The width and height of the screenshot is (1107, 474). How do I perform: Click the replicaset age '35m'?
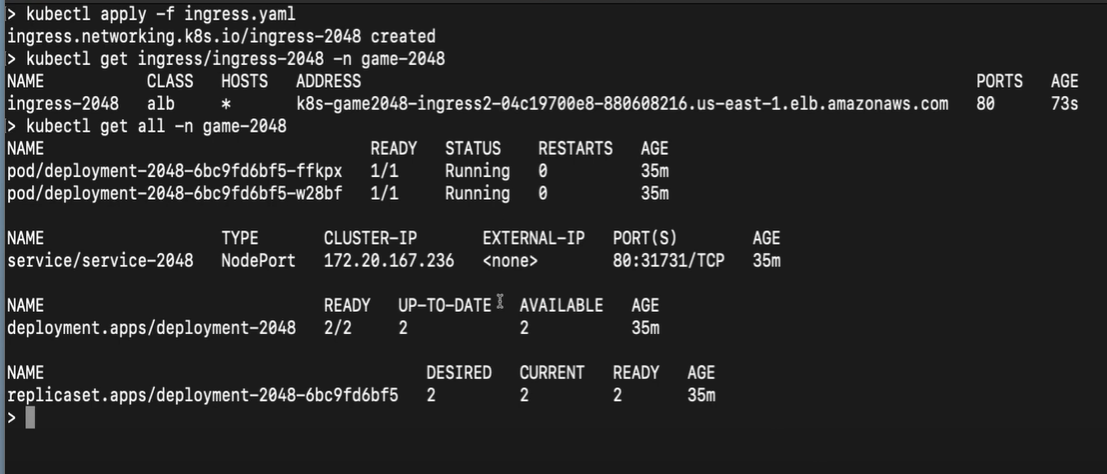coord(701,396)
